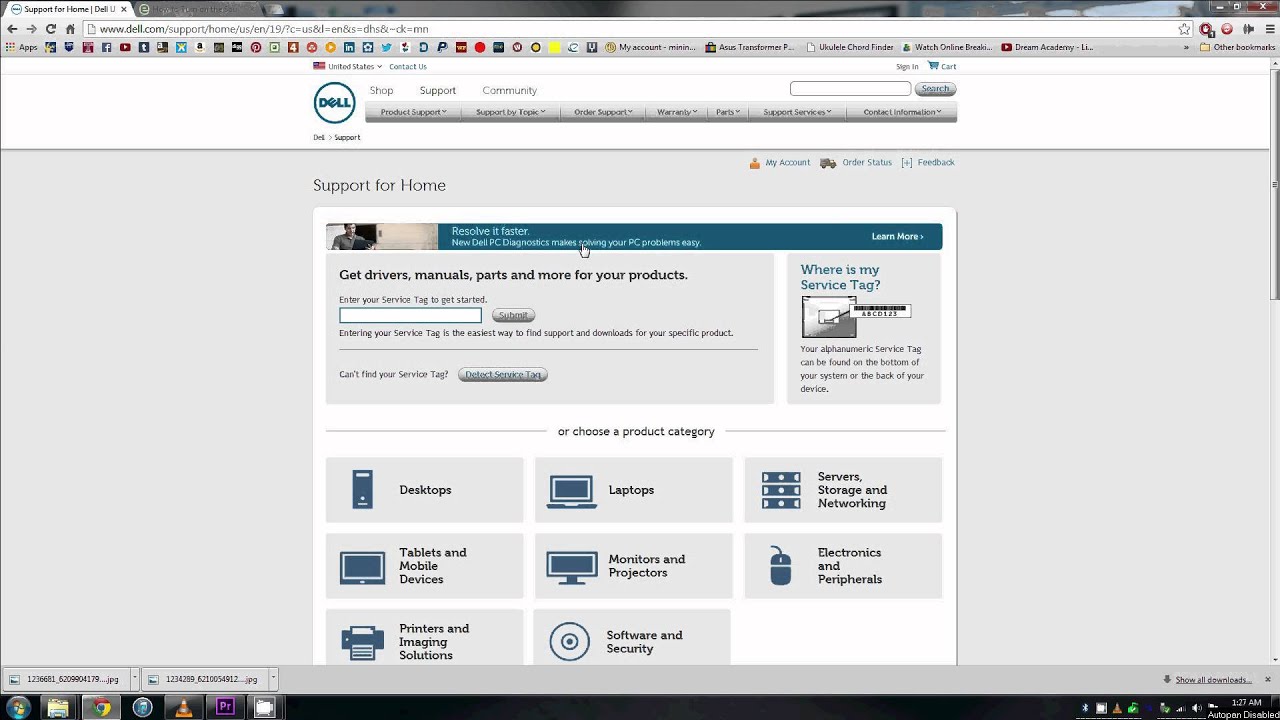Go to the Shop section
The width and height of the screenshot is (1280, 720).
[x=381, y=90]
